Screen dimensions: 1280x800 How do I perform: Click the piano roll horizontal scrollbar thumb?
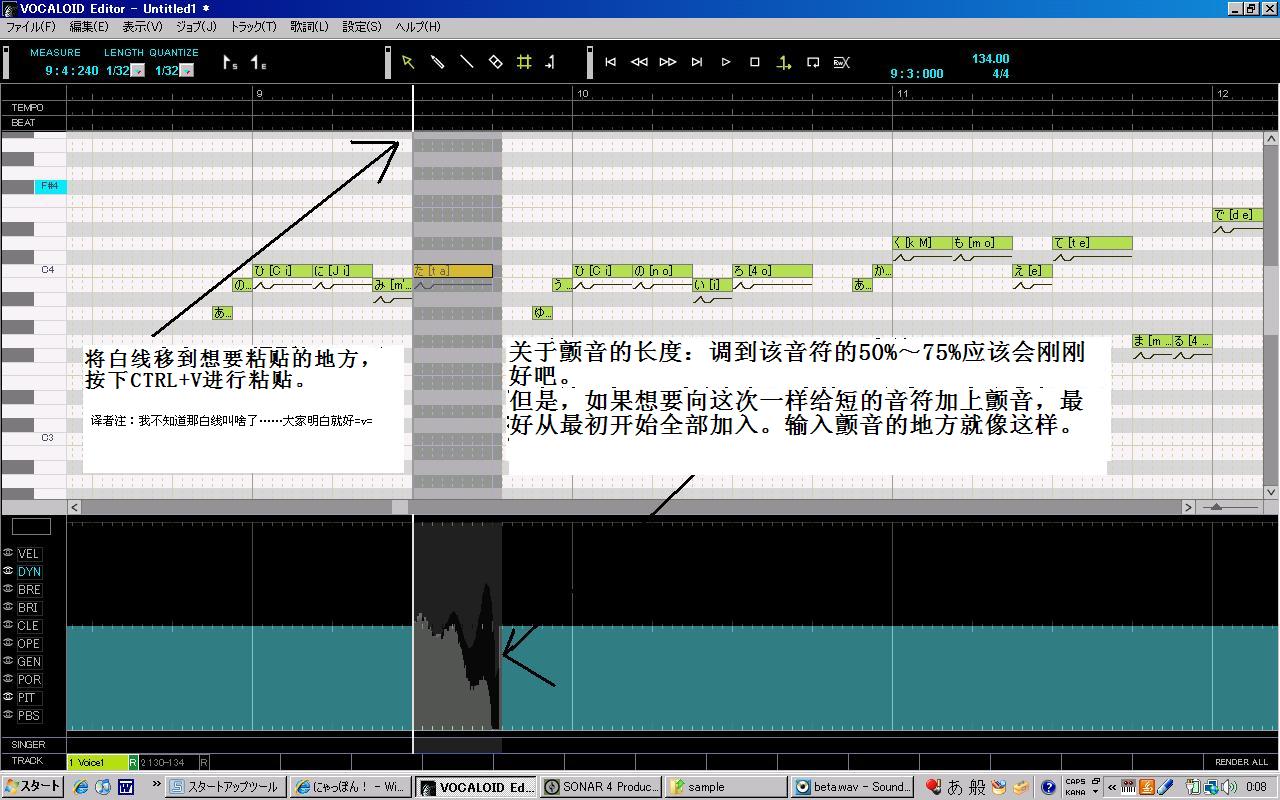[401, 507]
